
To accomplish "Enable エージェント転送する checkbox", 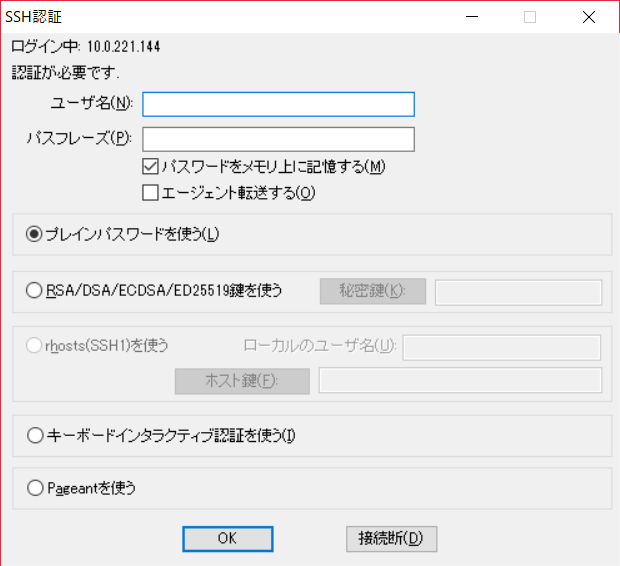I will click(151, 192).
